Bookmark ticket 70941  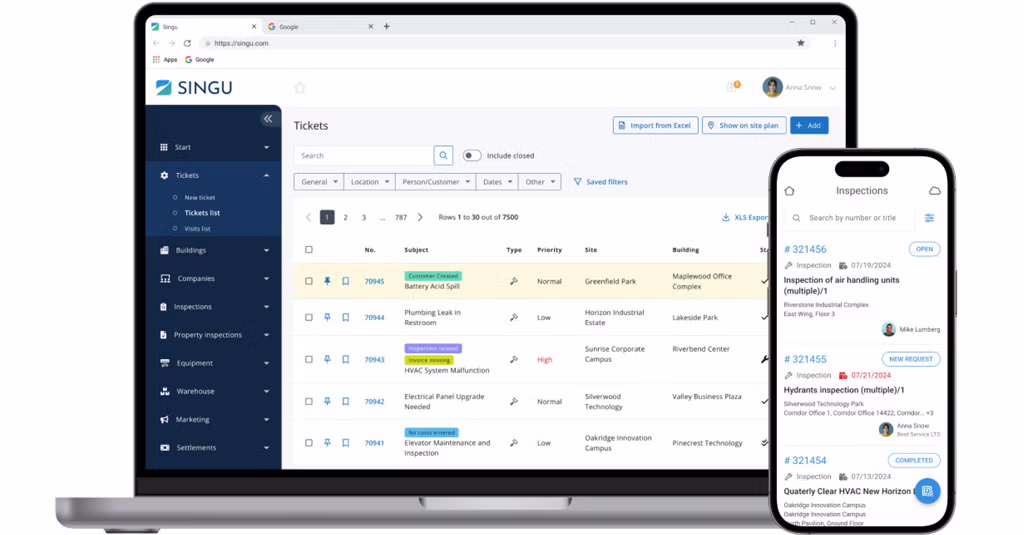345,443
